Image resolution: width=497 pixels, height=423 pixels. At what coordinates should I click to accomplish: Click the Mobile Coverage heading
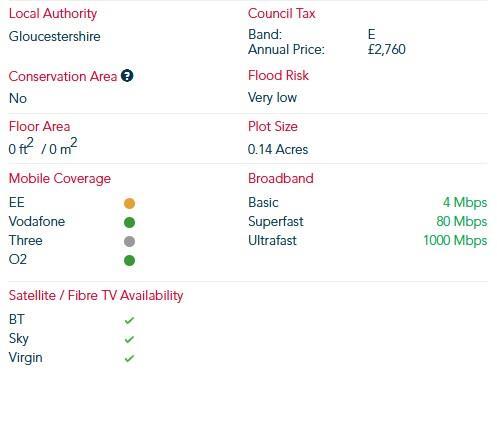pos(60,179)
